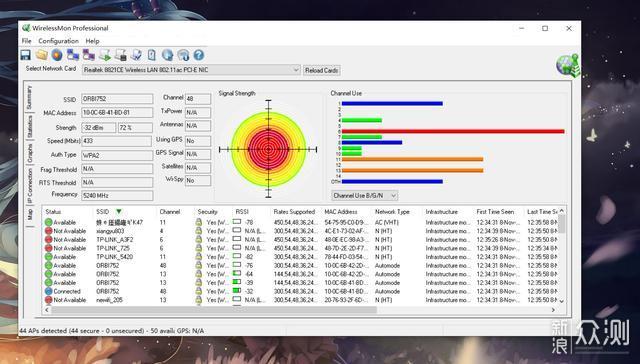
Task: Switch to the Statistics side tab
Action: [29, 126]
